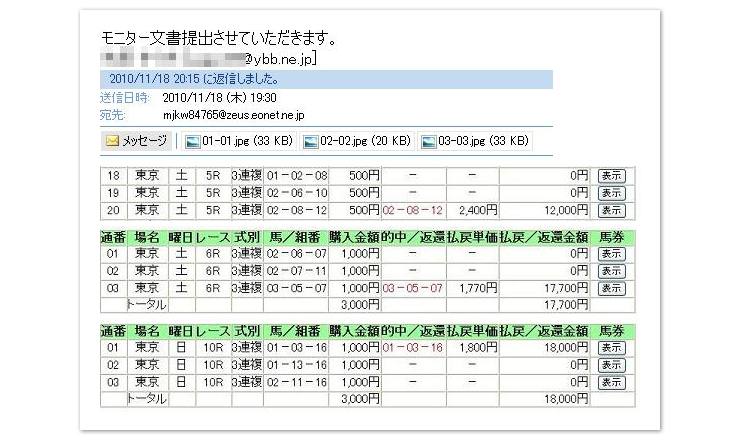Click the replied-on 2010/11/18 20:15 info bar
The width and height of the screenshot is (740, 440).
(325, 79)
